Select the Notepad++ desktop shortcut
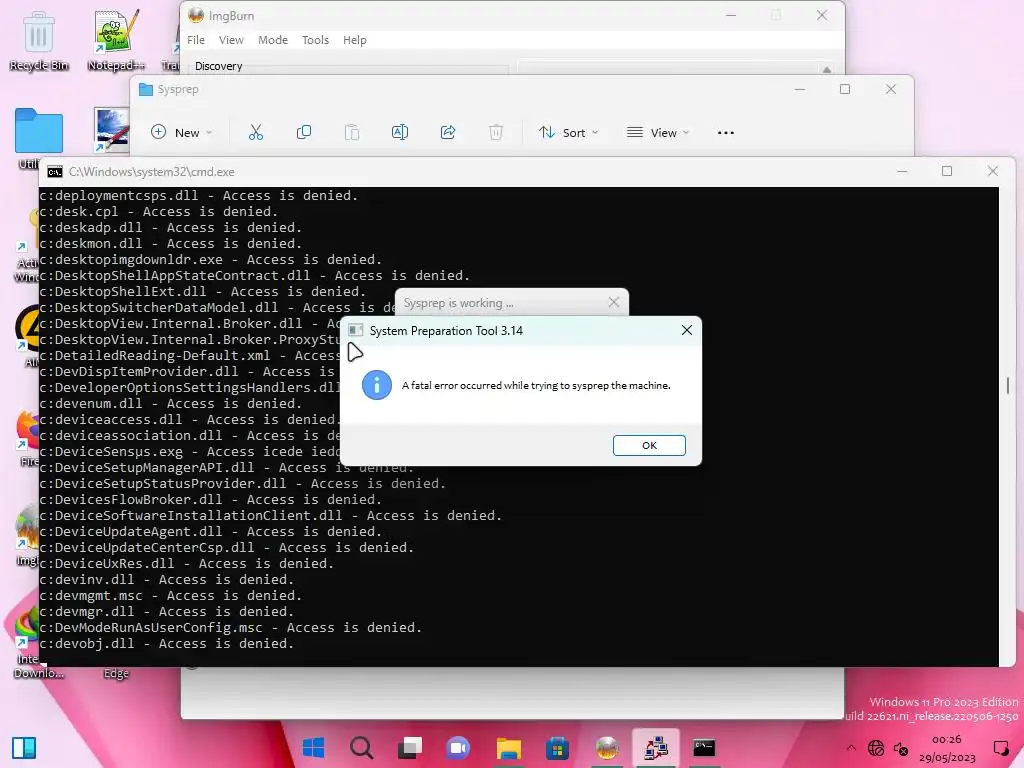 [116, 40]
